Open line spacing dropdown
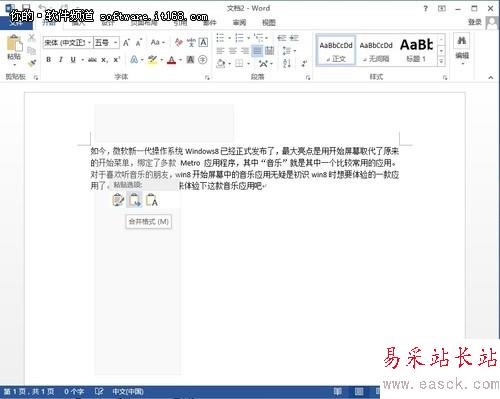The image size is (500, 399). pyautogui.click(x=289, y=51)
